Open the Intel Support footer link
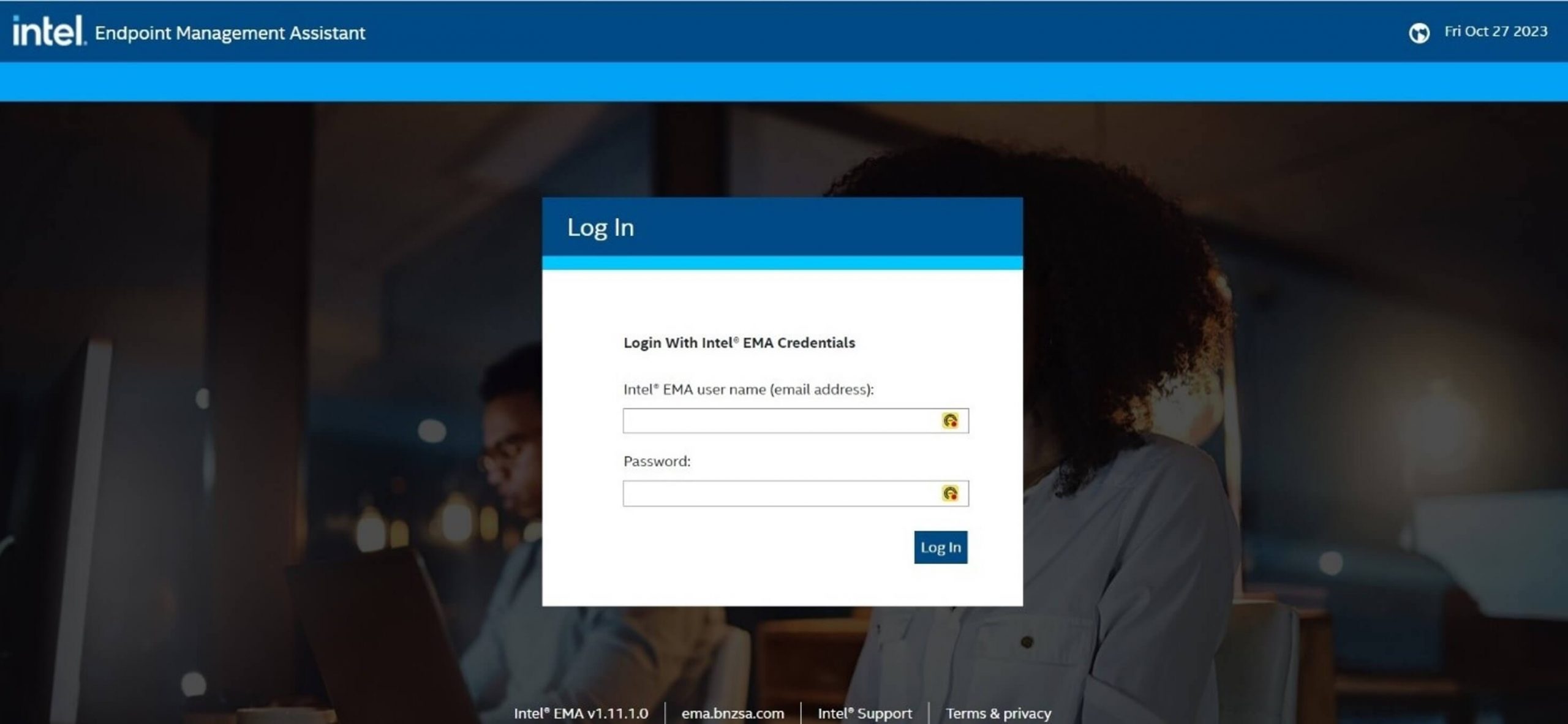 click(864, 713)
